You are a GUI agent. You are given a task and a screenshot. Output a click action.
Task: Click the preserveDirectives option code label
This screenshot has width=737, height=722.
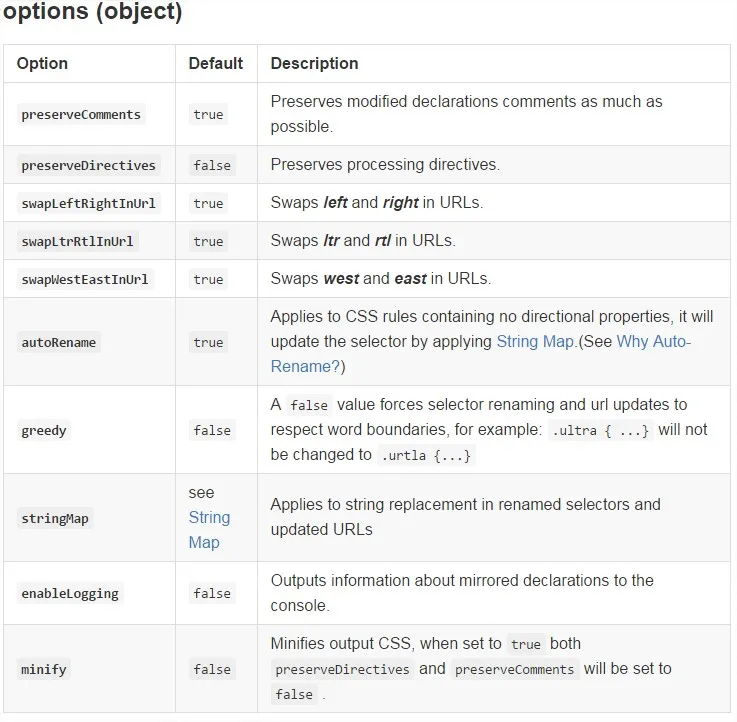[x=88, y=166]
